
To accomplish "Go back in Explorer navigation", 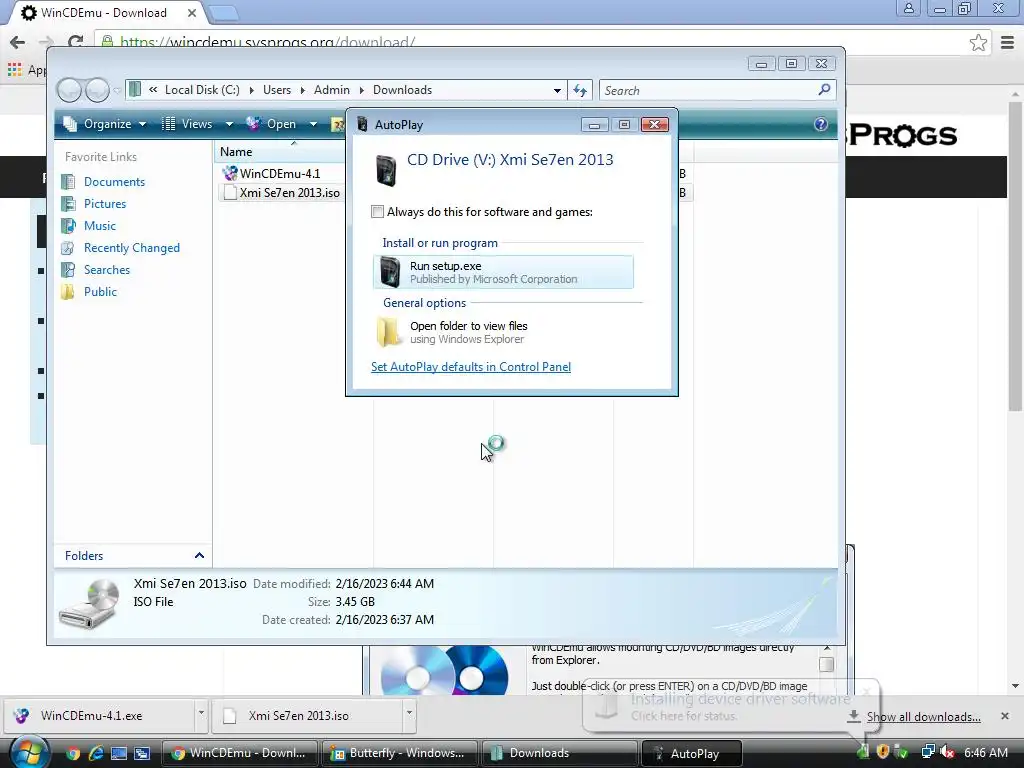I will point(69,90).
